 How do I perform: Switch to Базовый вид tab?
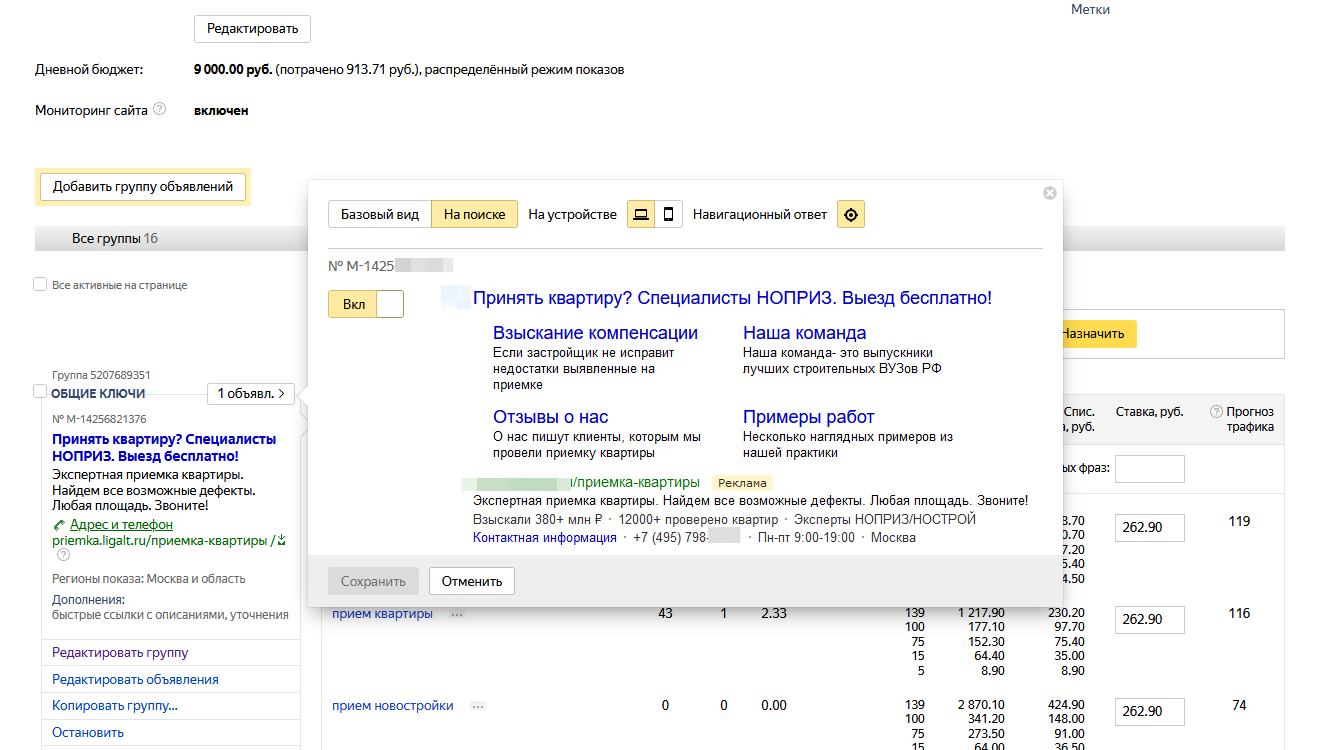(380, 214)
